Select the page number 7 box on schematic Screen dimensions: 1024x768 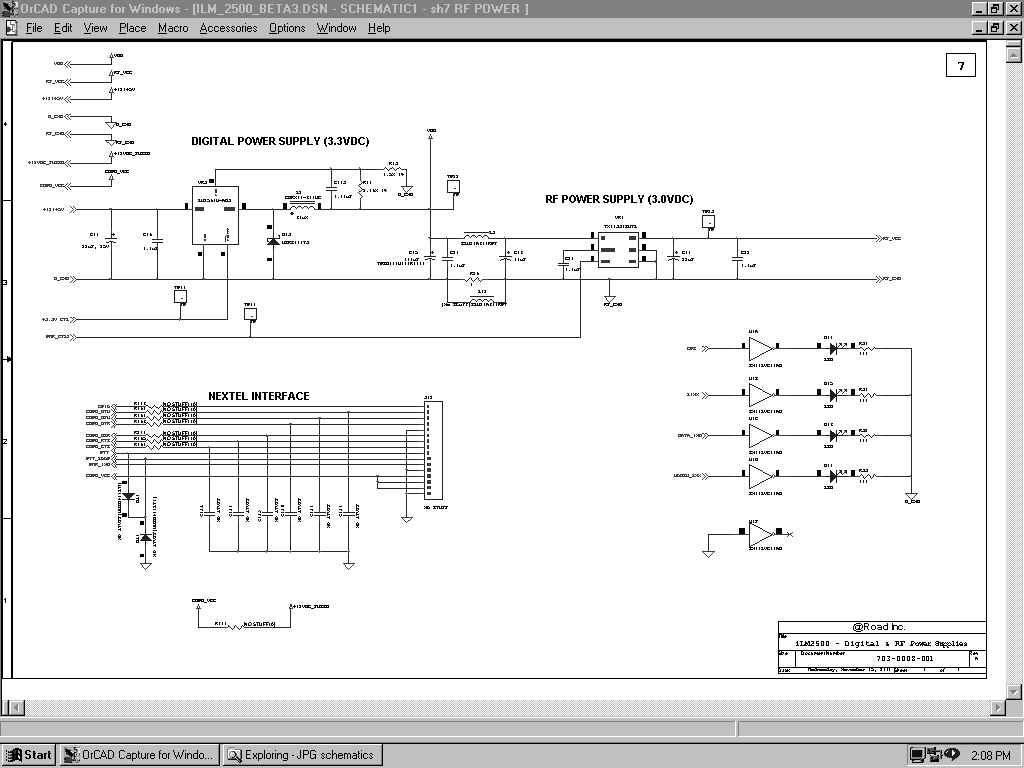tap(960, 66)
